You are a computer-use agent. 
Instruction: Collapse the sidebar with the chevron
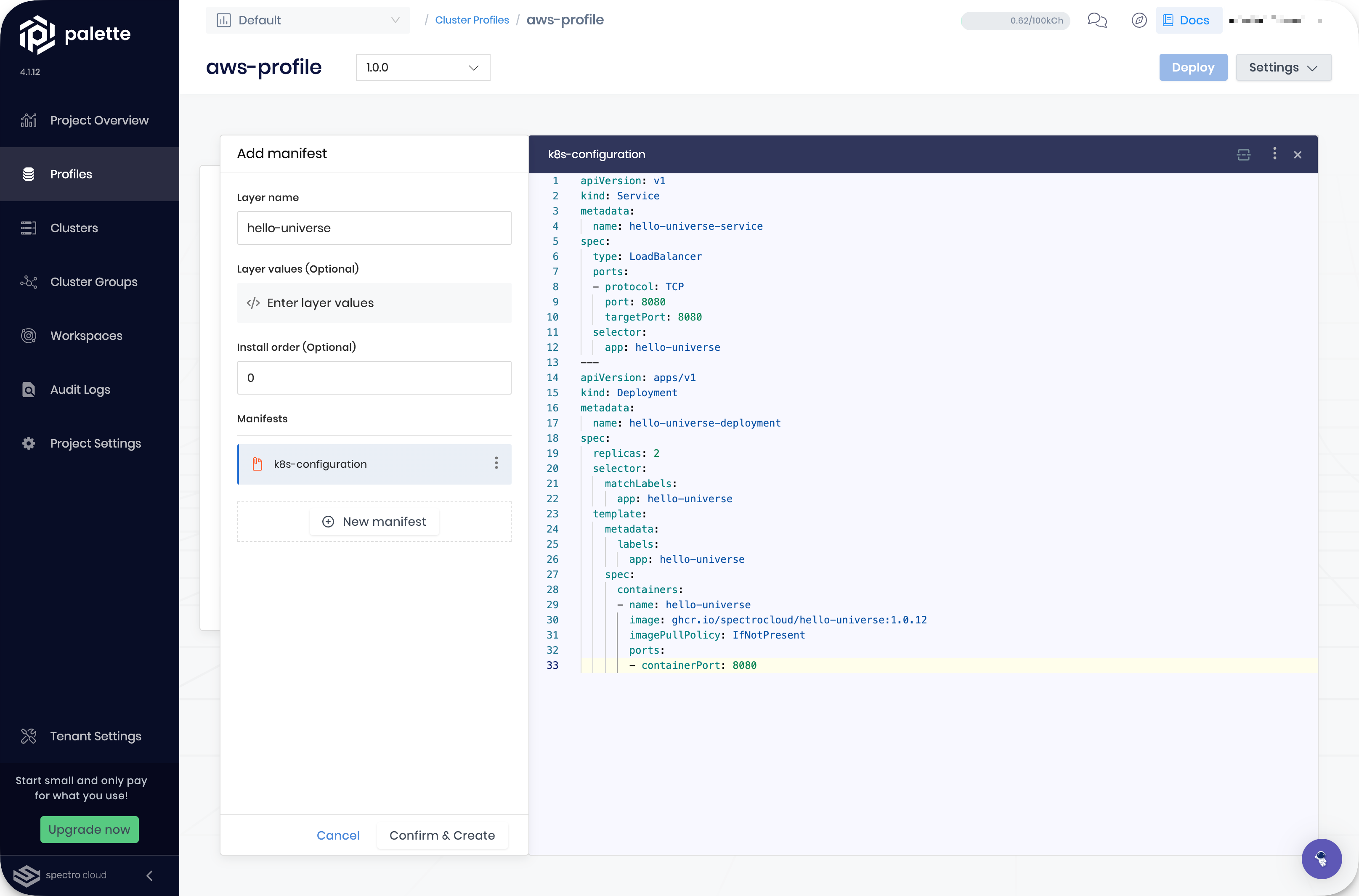click(150, 875)
